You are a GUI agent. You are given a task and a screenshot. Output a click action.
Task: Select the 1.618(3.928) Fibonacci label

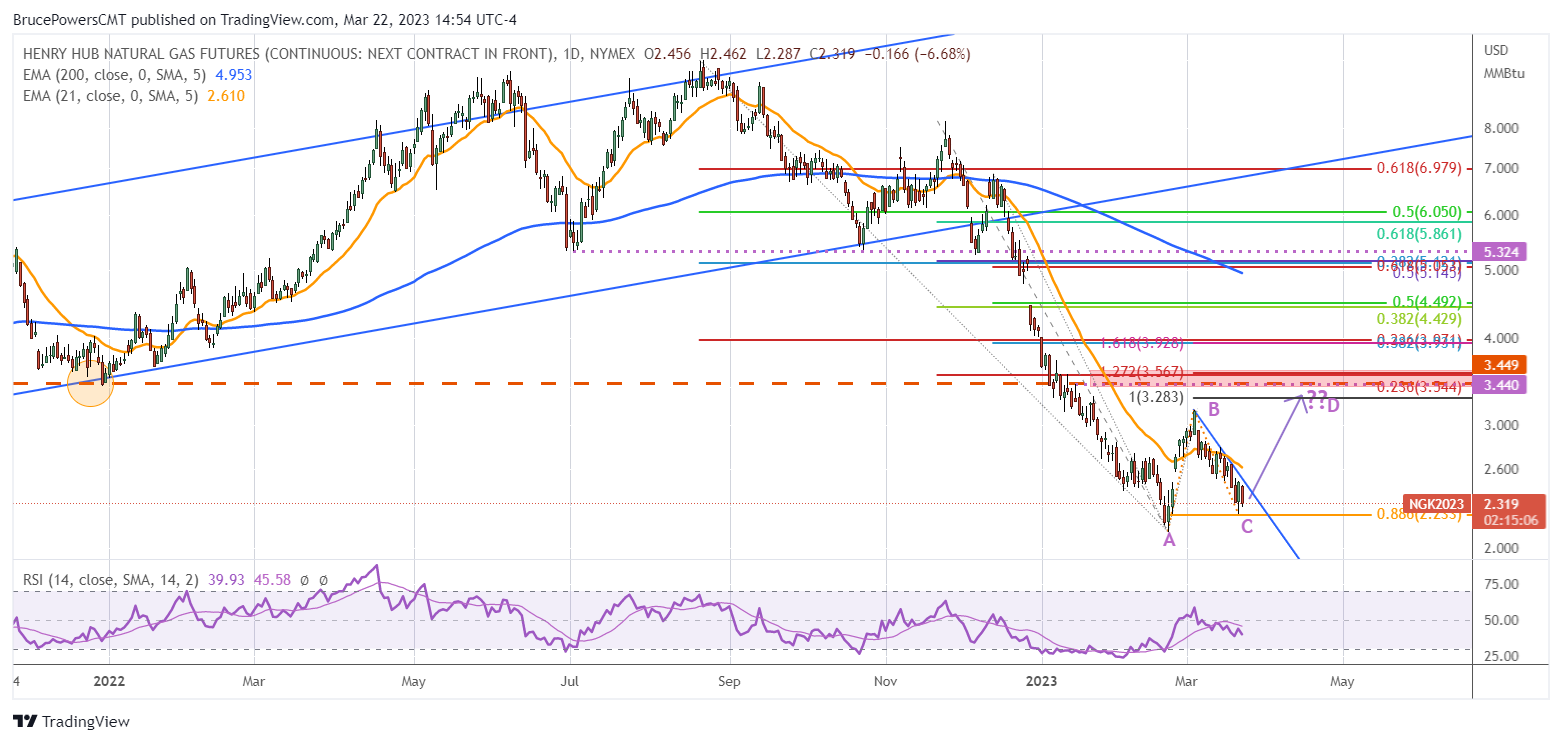pyautogui.click(x=1142, y=343)
